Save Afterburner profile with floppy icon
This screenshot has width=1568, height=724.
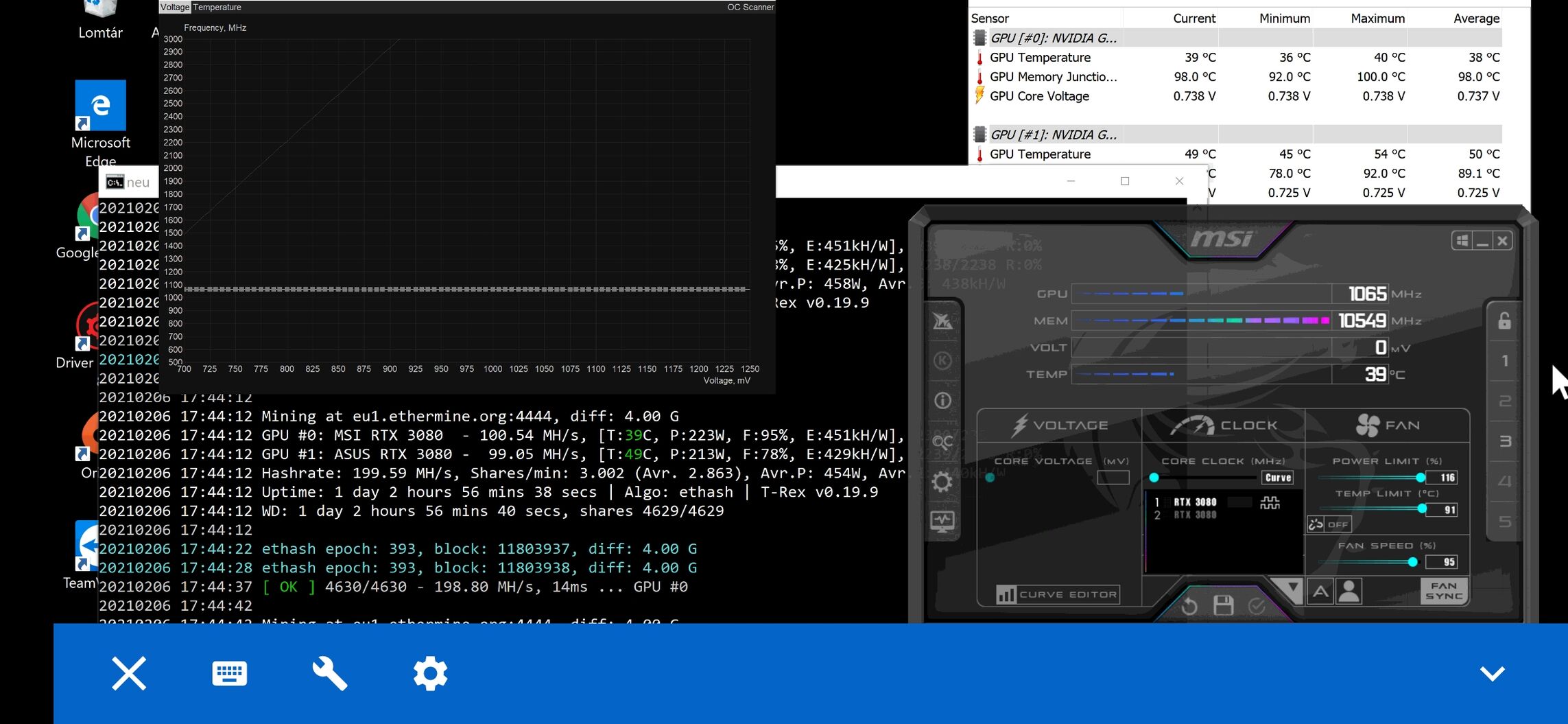coord(1224,605)
